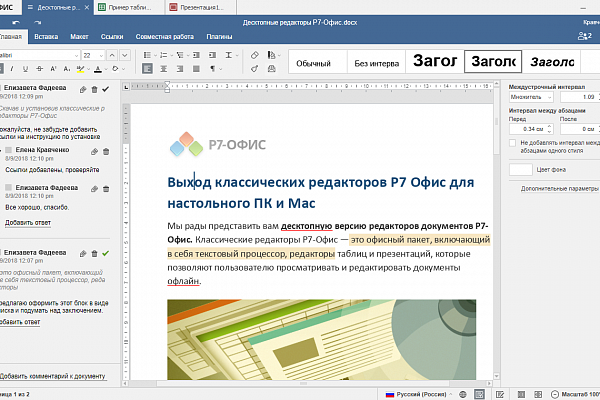Copy style with the paintbrush tool
Screen dimensions: 600x400
[255, 69]
